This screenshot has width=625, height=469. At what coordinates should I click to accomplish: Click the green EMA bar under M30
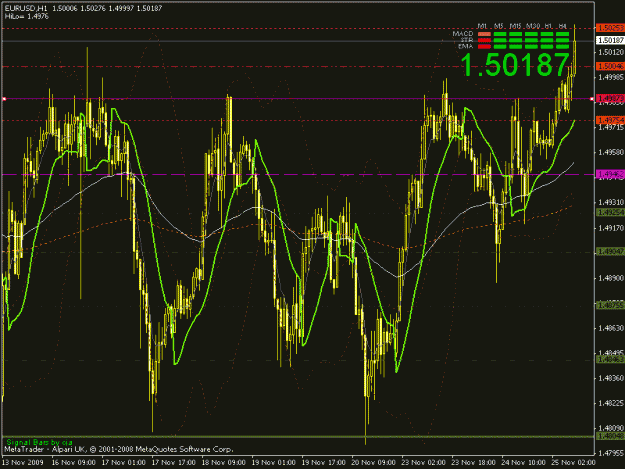point(531,47)
